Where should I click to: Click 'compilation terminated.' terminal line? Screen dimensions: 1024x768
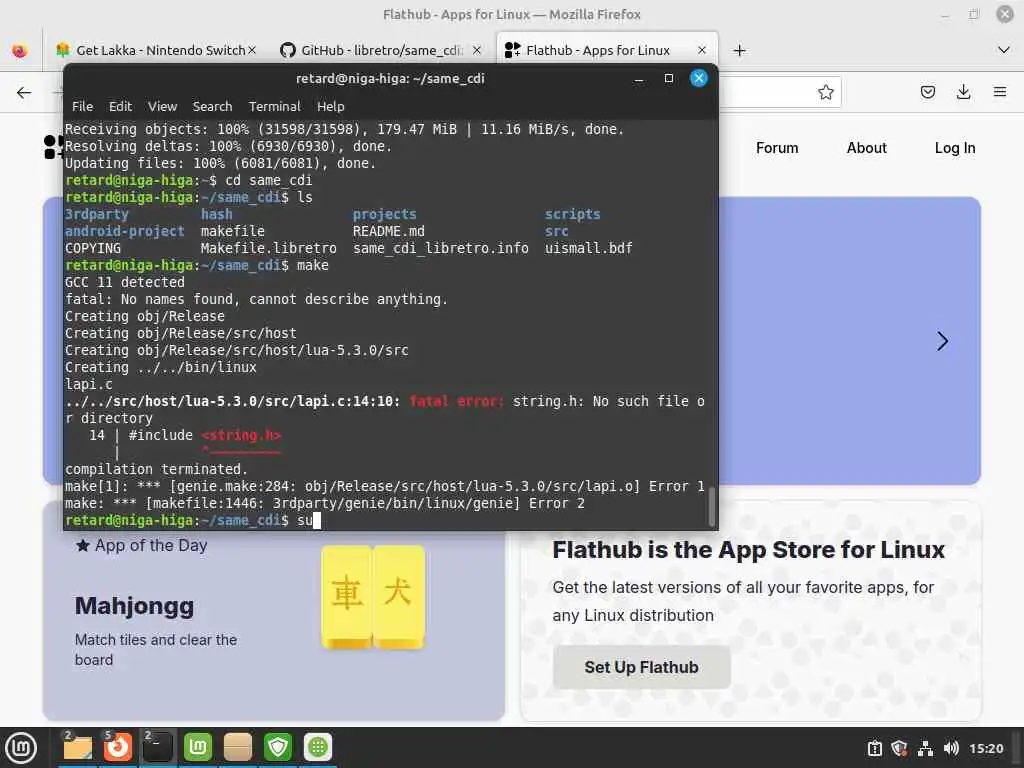pos(156,469)
